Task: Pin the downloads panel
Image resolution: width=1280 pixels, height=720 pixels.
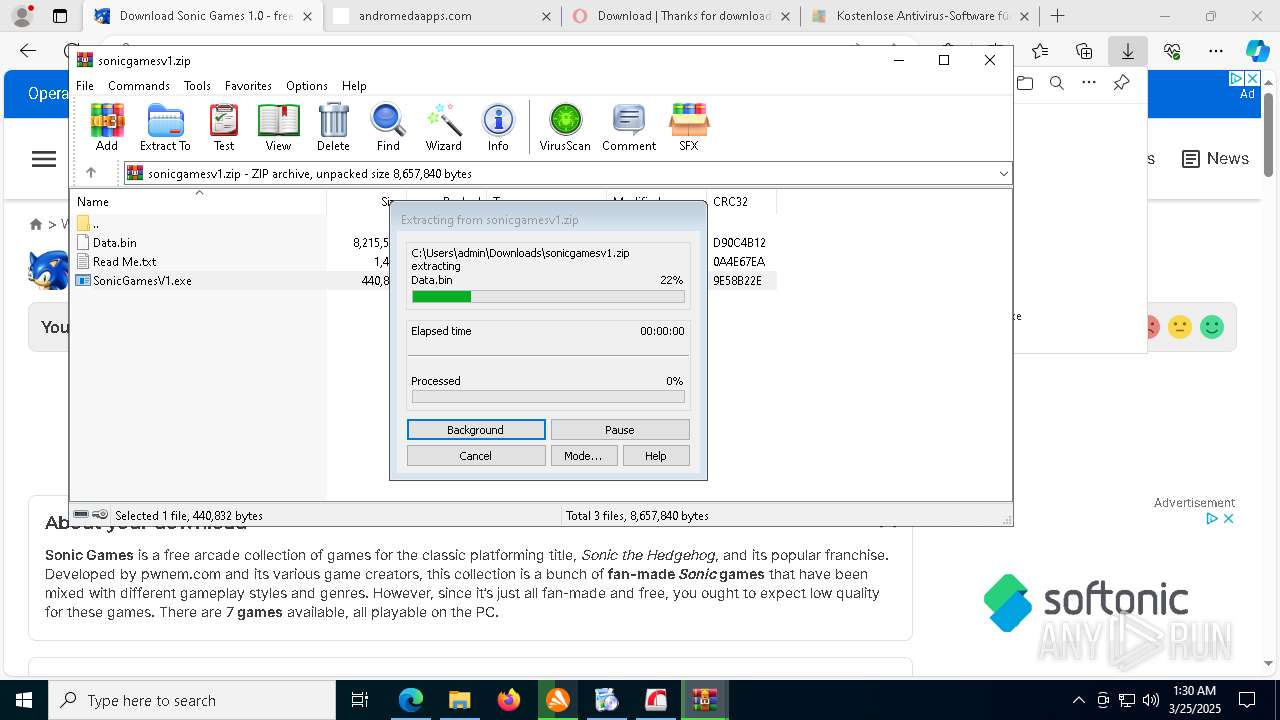Action: tap(1121, 83)
